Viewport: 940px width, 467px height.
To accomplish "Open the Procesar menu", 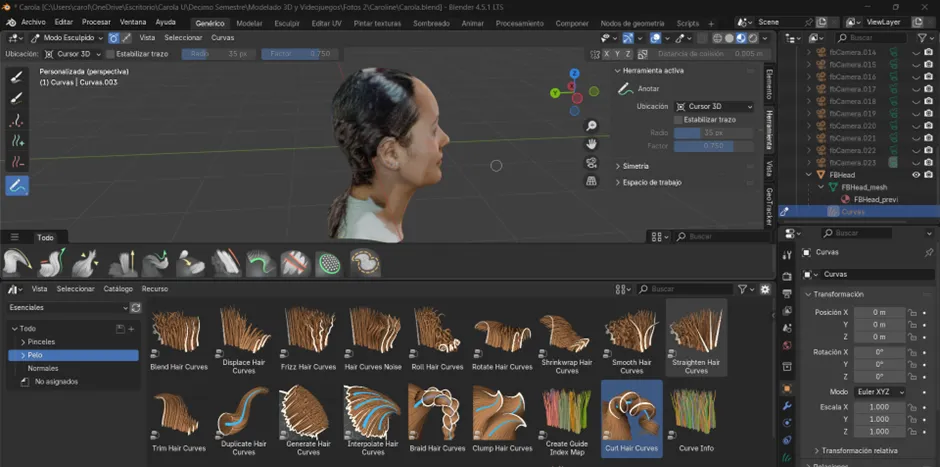I will (96, 22).
